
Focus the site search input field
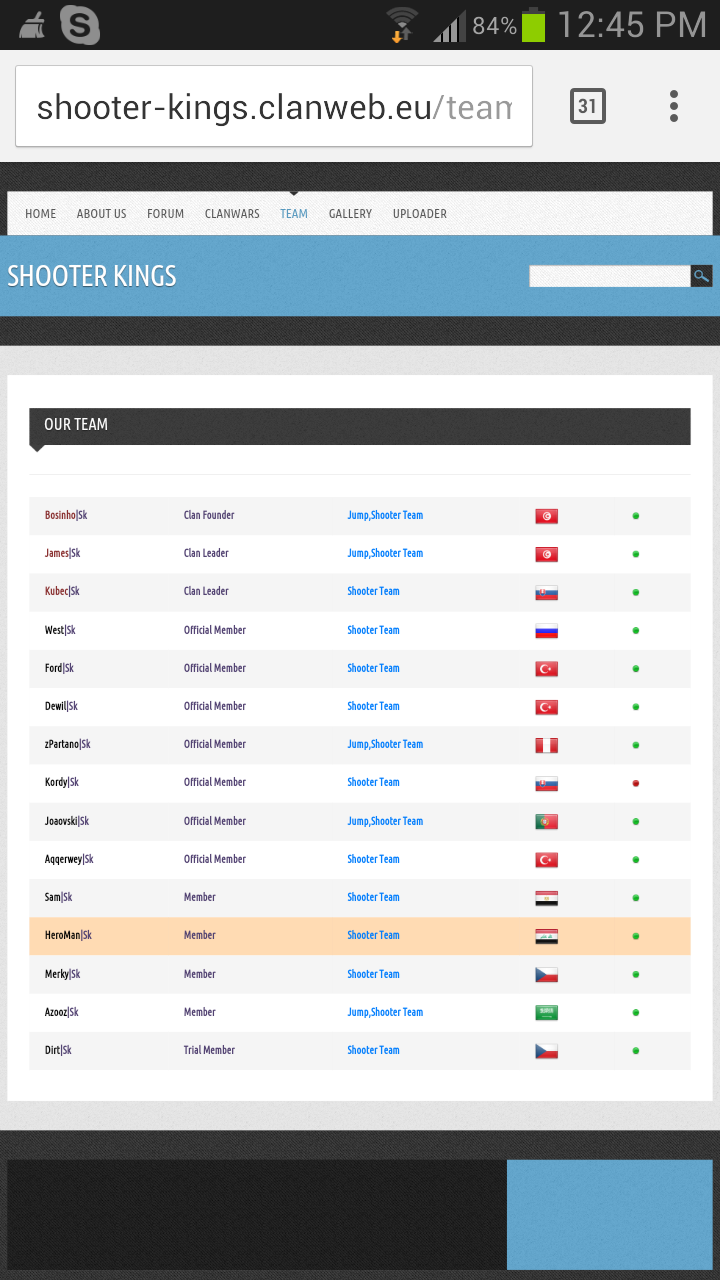coord(610,276)
